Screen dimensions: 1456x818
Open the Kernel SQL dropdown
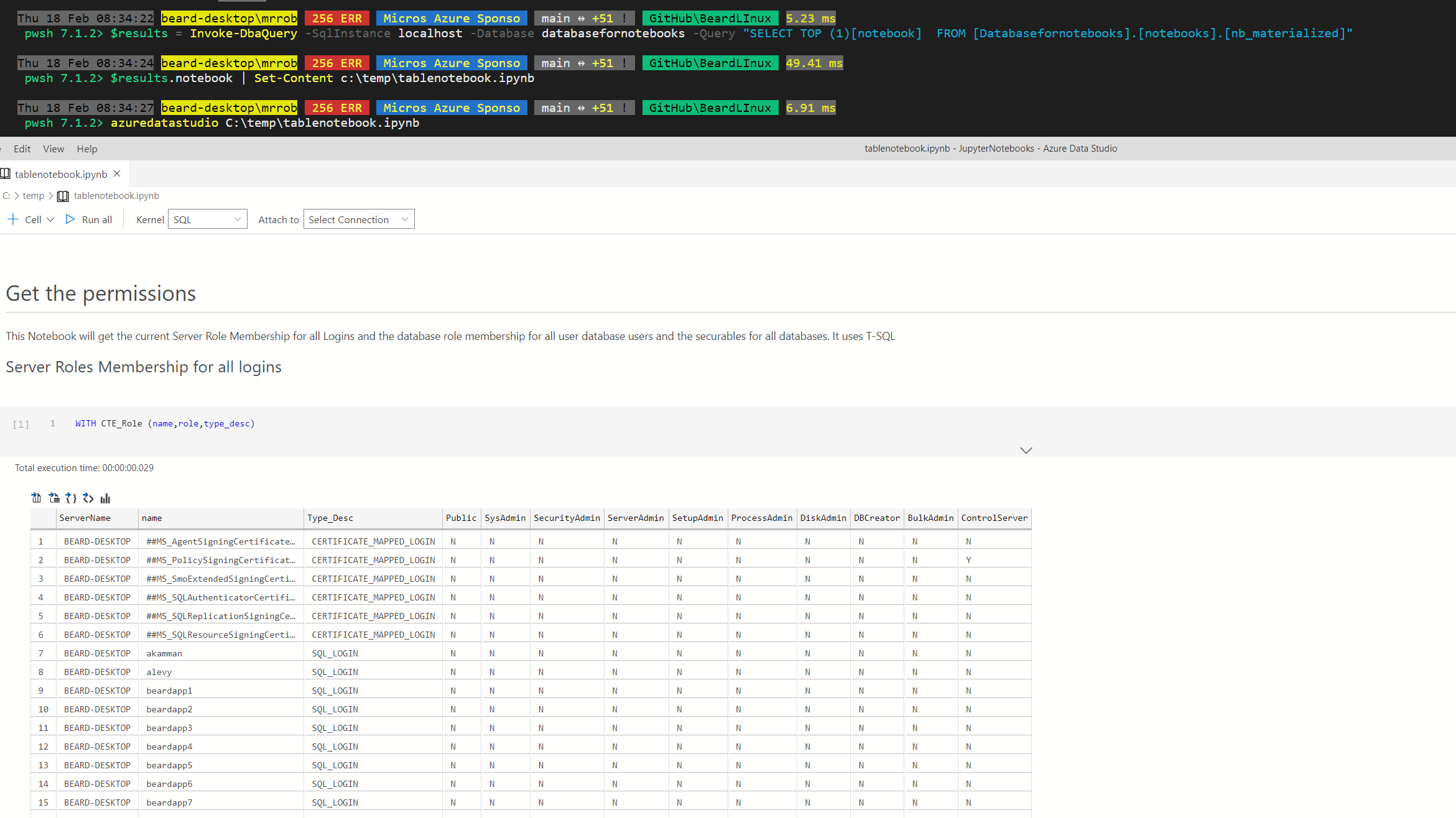point(208,219)
